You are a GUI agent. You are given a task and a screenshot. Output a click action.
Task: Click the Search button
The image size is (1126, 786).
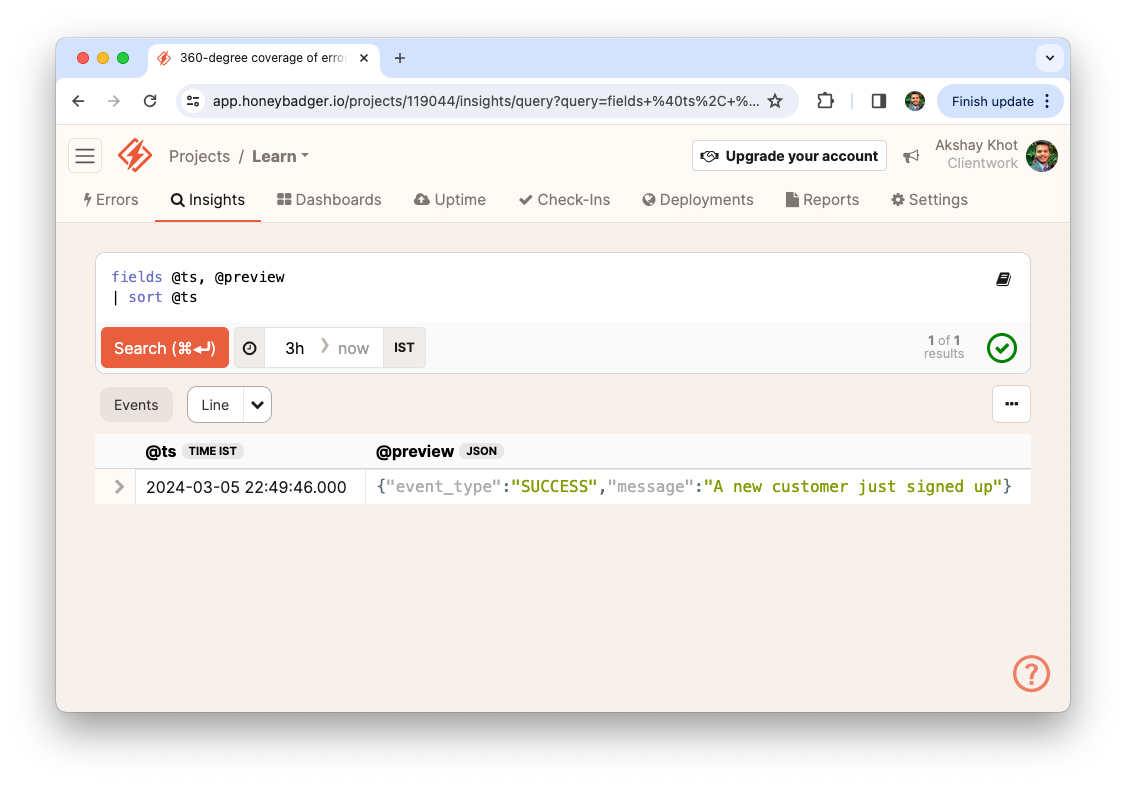(164, 347)
